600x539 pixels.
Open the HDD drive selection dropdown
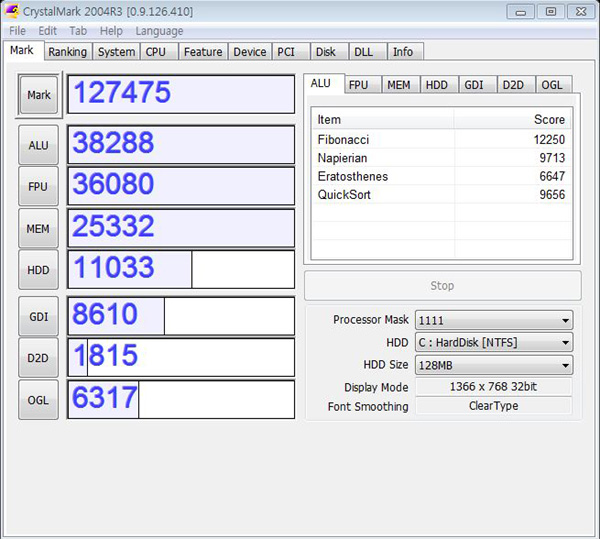point(493,343)
